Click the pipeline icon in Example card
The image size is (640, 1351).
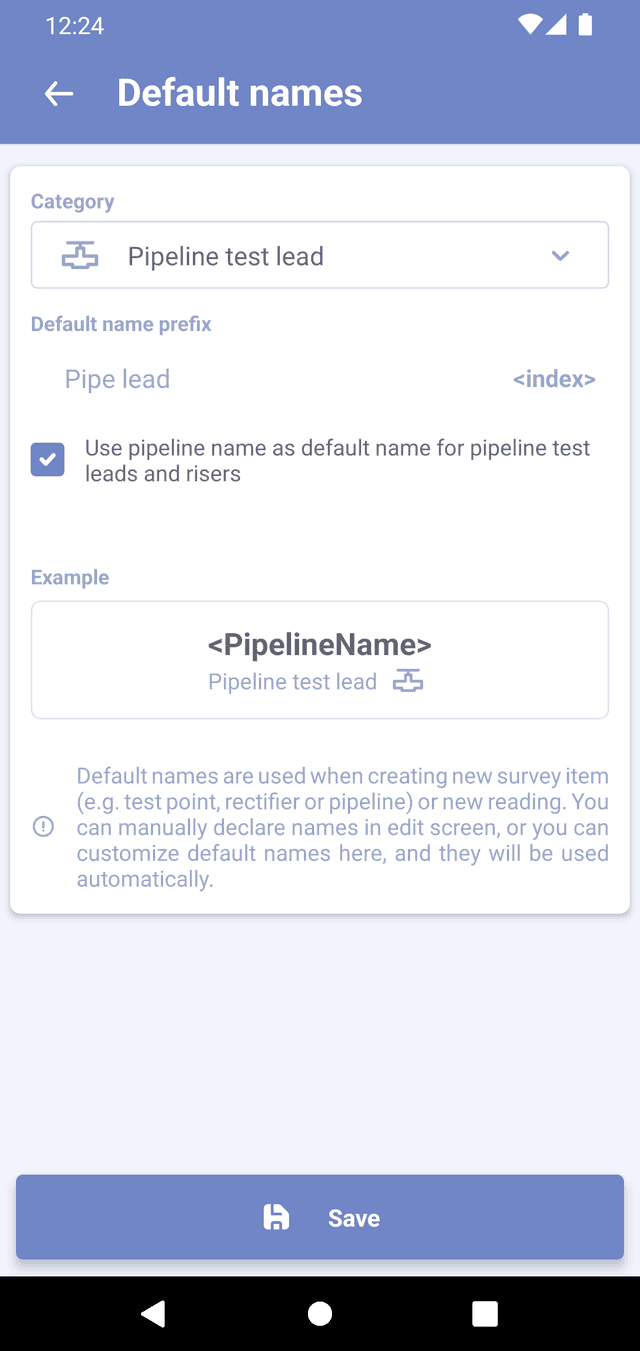(x=407, y=682)
